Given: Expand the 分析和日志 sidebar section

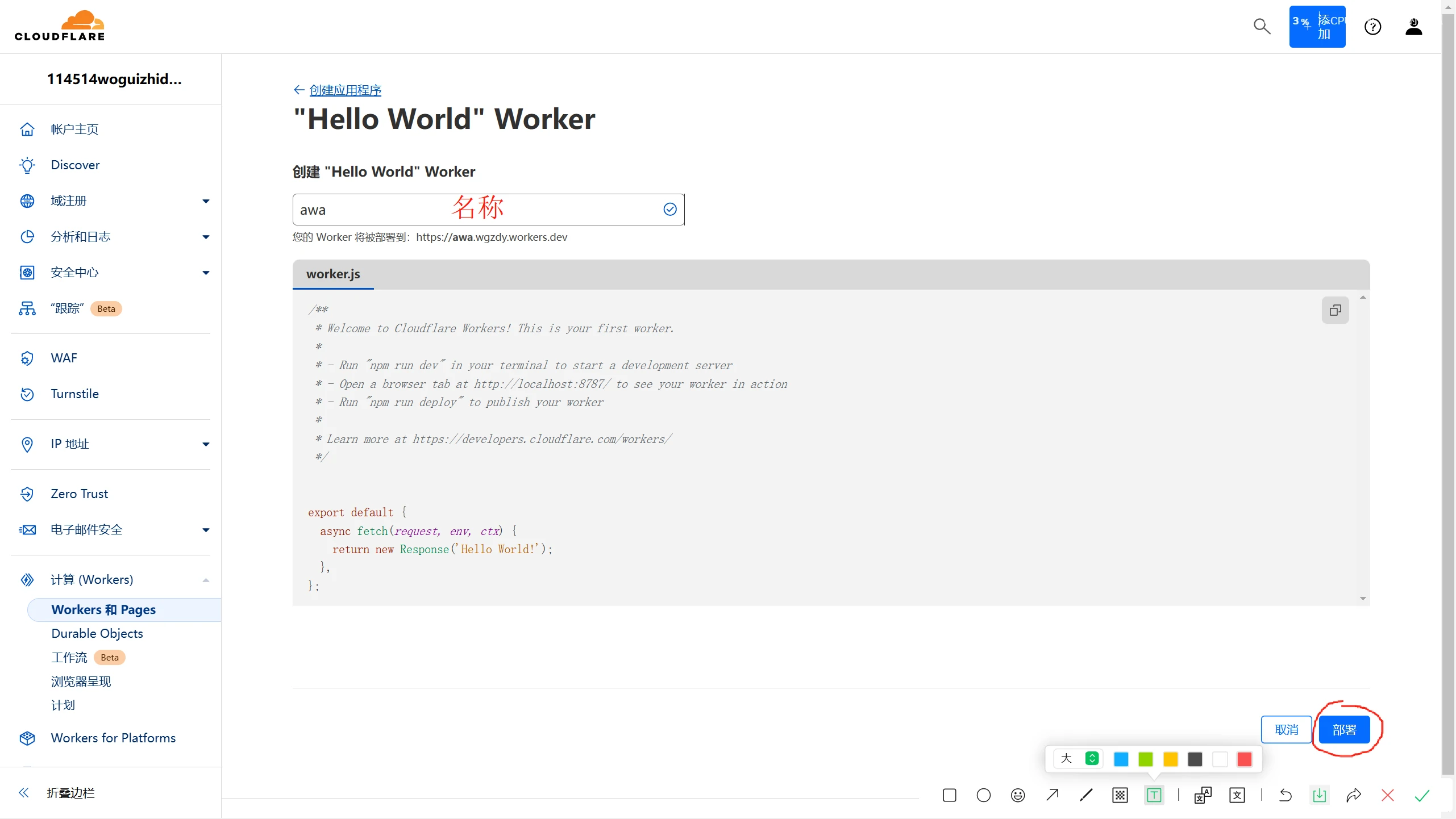Looking at the screenshot, I should 206,237.
